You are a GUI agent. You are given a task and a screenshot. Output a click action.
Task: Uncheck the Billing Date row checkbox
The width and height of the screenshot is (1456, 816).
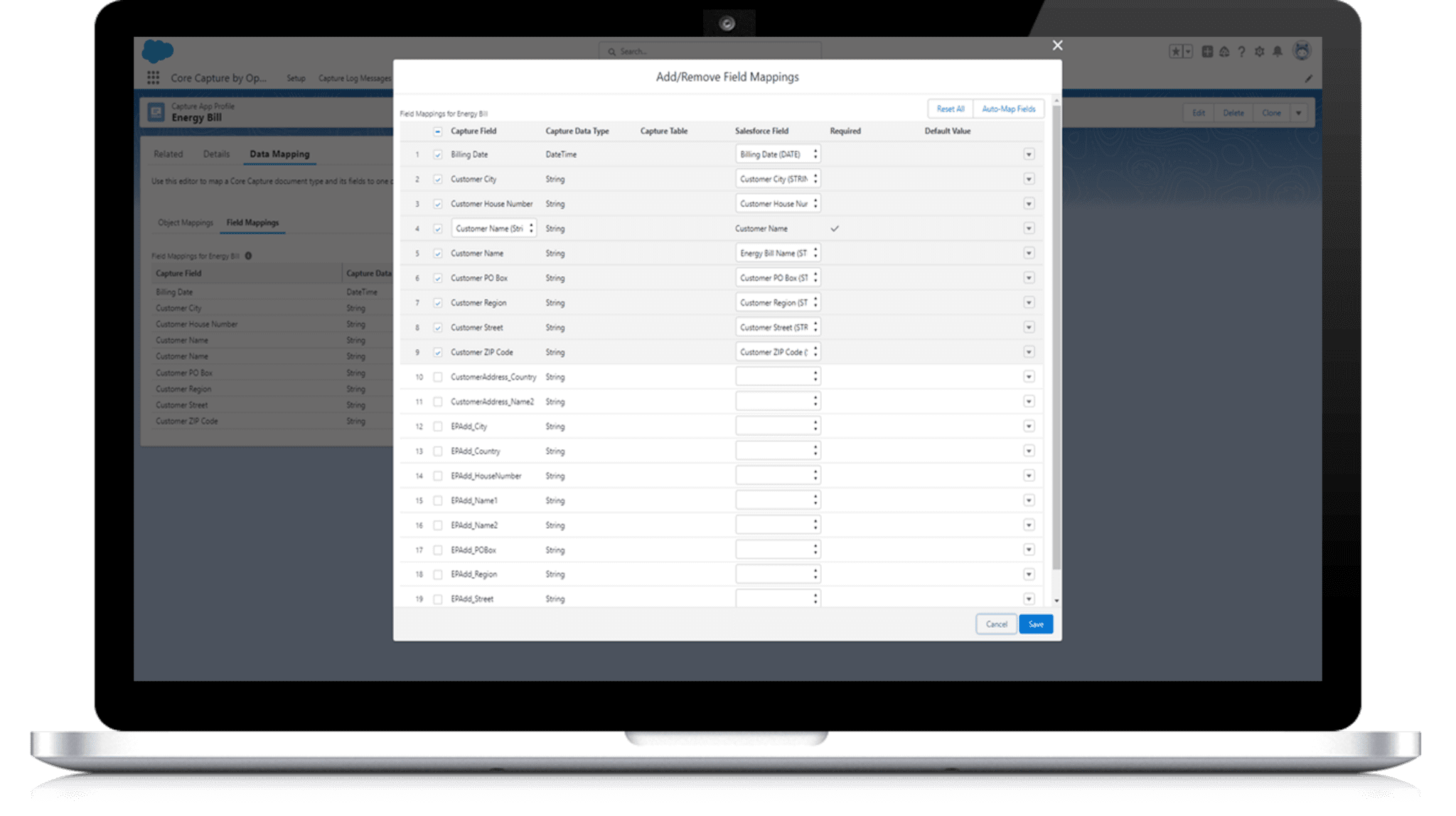pos(437,154)
